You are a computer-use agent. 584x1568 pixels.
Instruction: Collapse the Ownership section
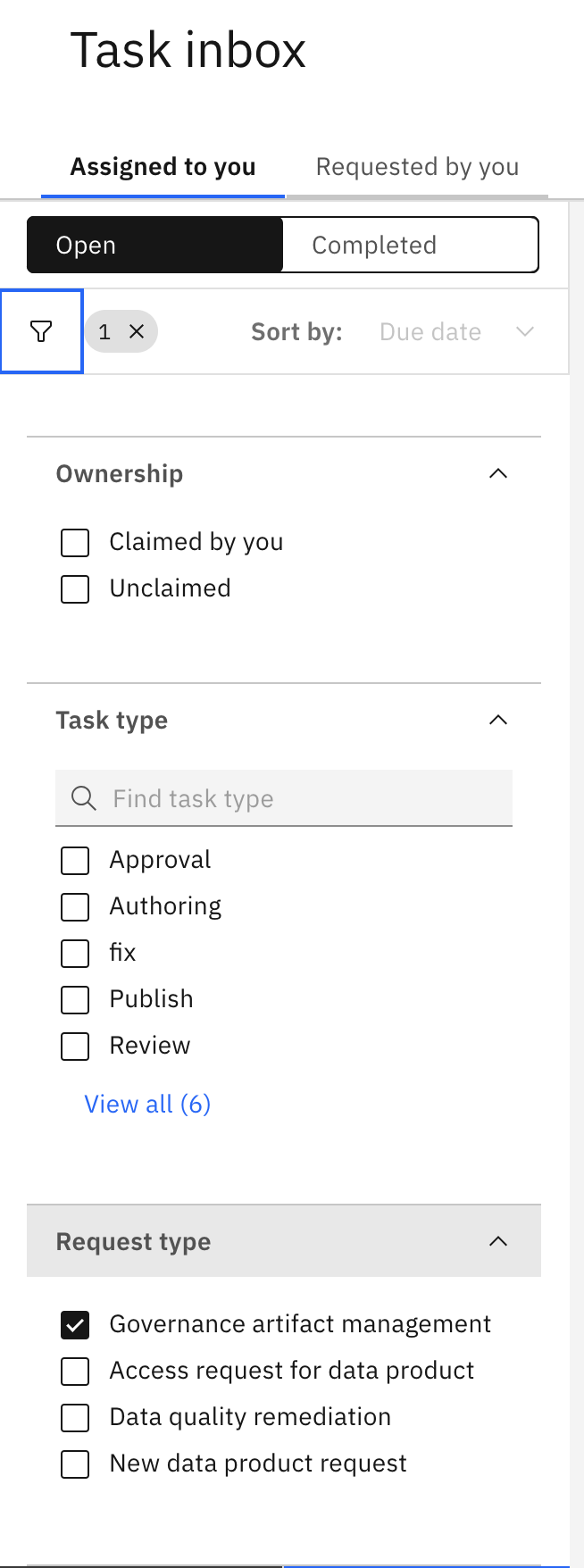[x=498, y=473]
